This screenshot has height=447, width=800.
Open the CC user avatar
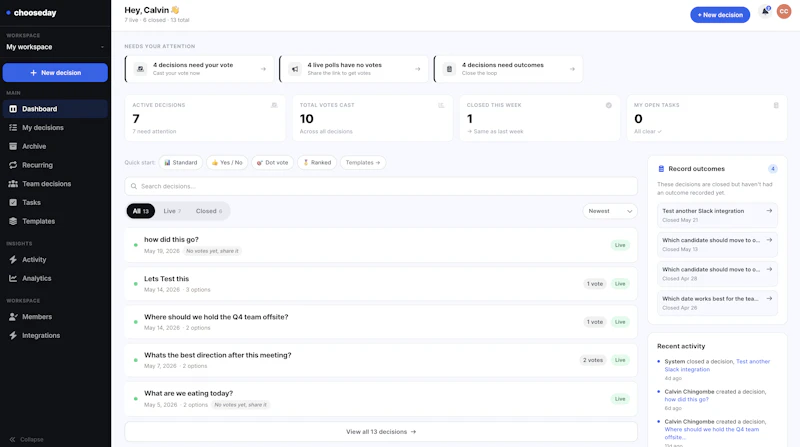pos(784,11)
